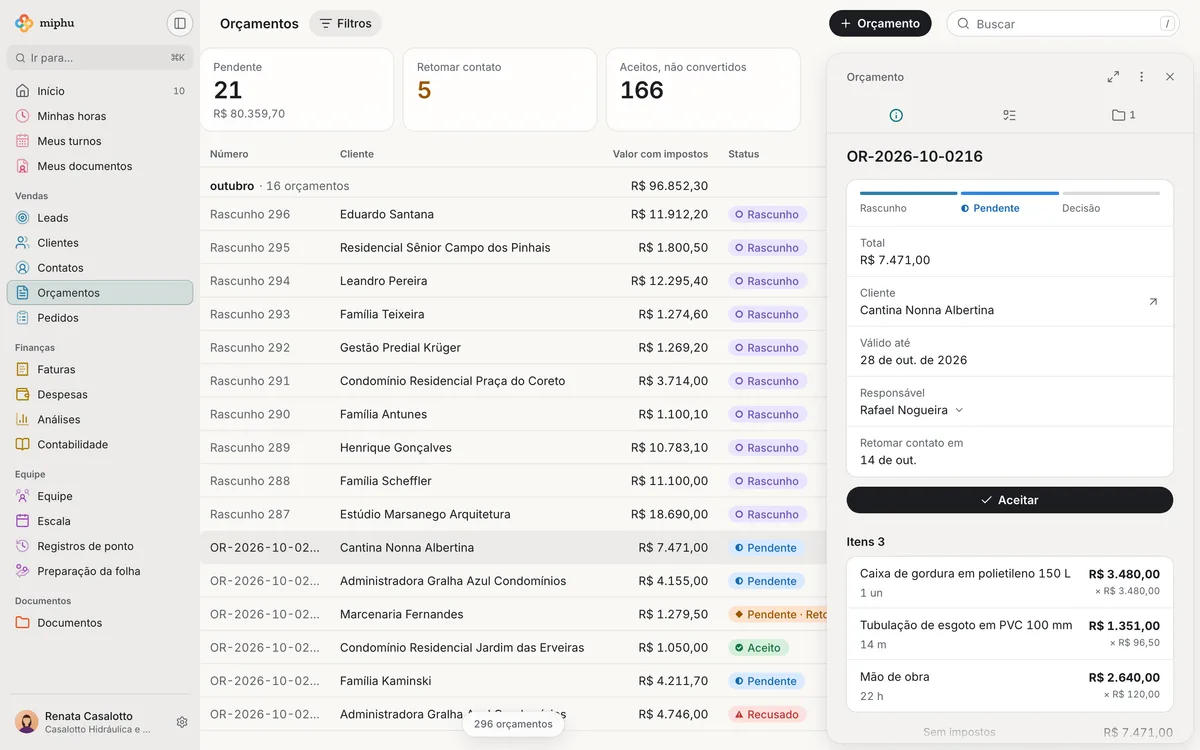Open the Filtros filter button
The height and width of the screenshot is (750, 1200).
pos(345,23)
